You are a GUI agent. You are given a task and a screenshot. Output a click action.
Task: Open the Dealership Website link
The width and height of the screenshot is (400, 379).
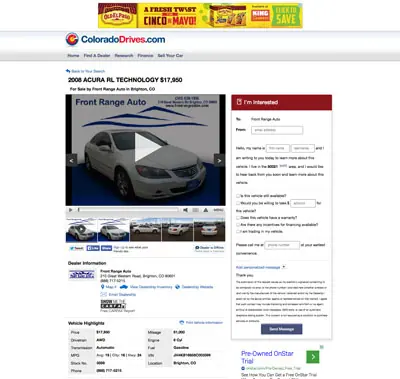point(197,287)
